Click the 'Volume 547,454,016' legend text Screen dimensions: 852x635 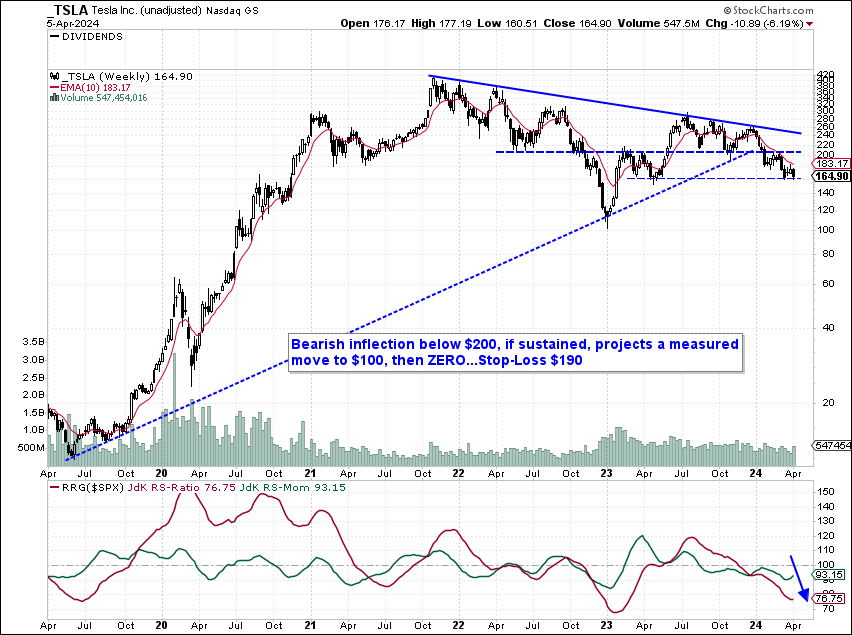pos(104,98)
